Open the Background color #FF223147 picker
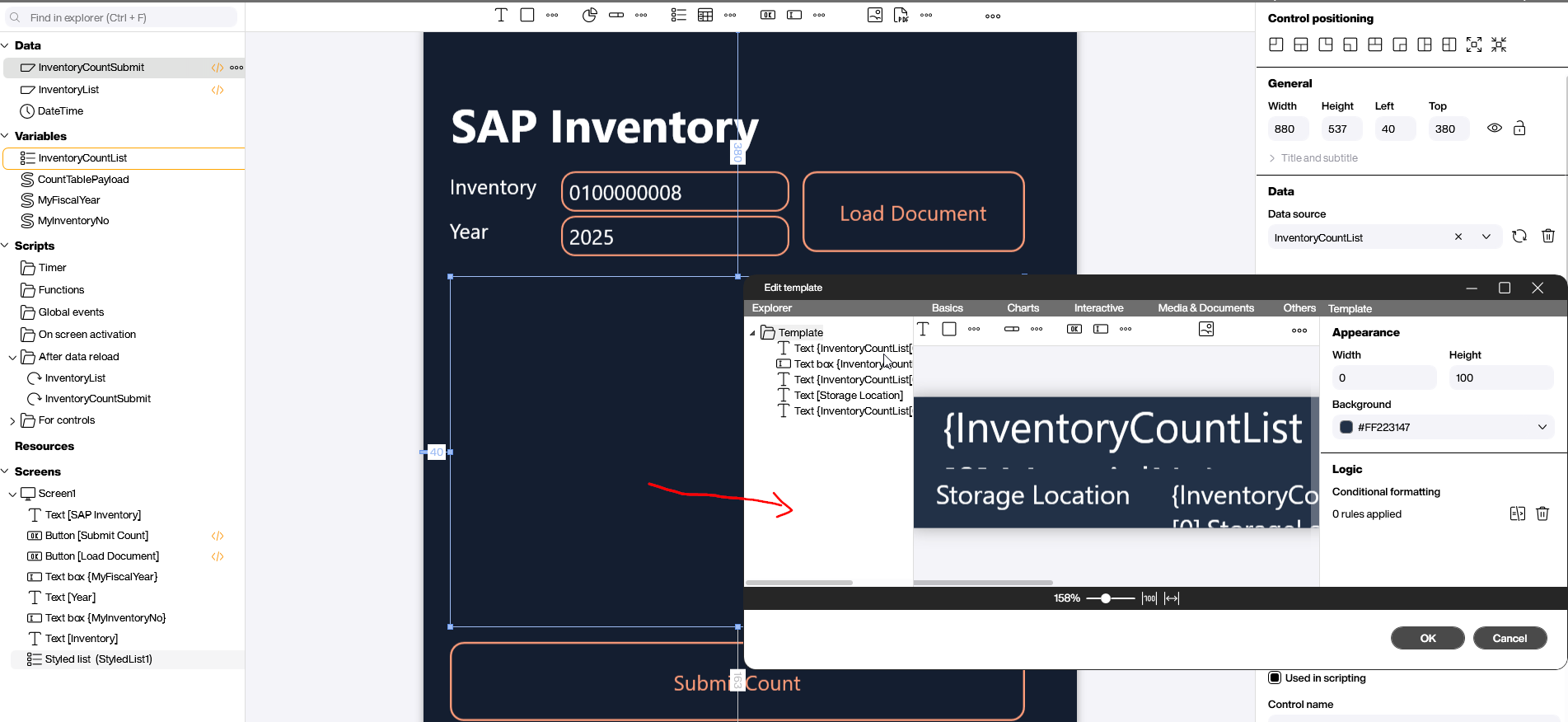This screenshot has height=722, width=1568. coord(1442,427)
